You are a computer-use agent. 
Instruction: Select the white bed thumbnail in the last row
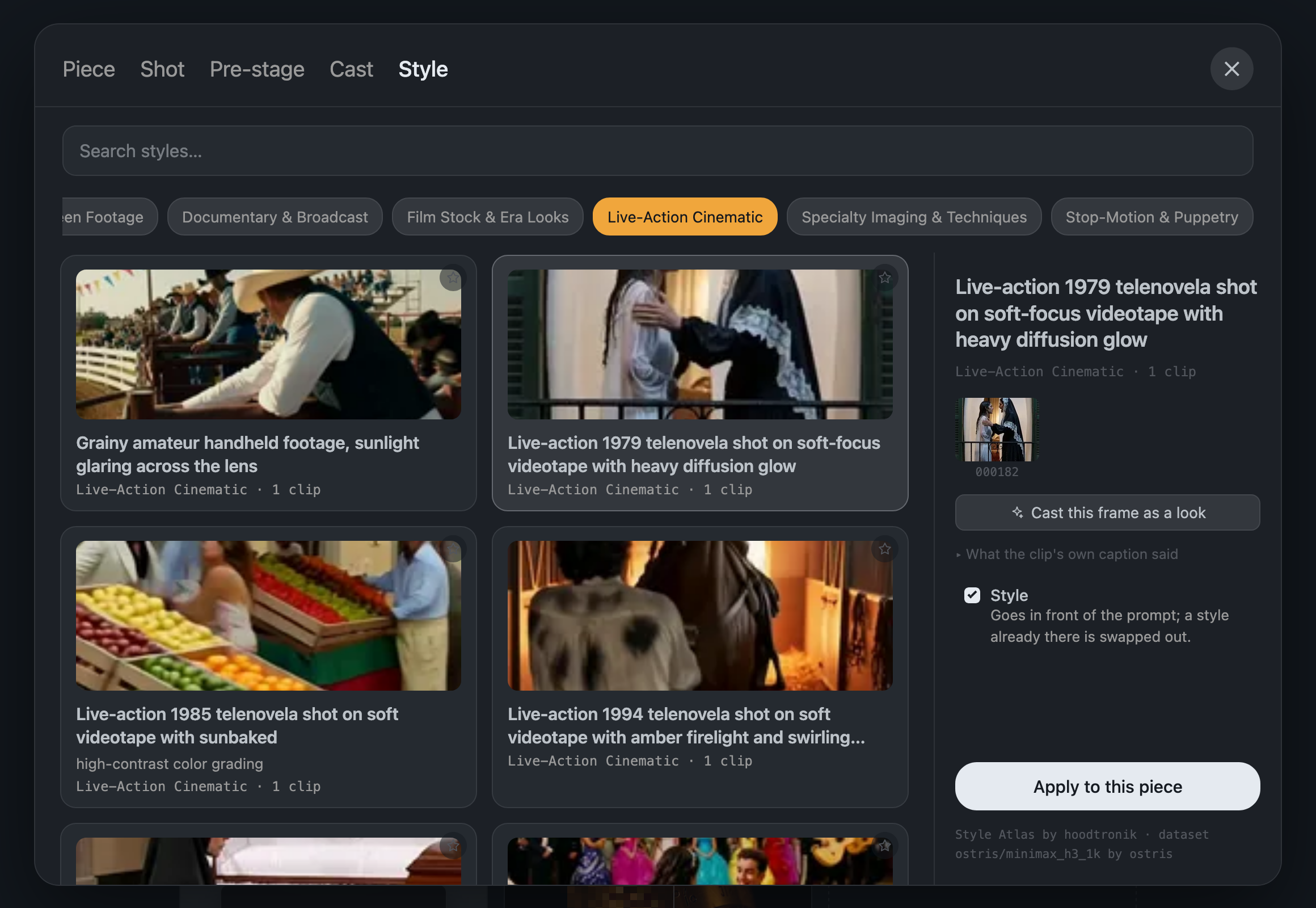tap(268, 861)
